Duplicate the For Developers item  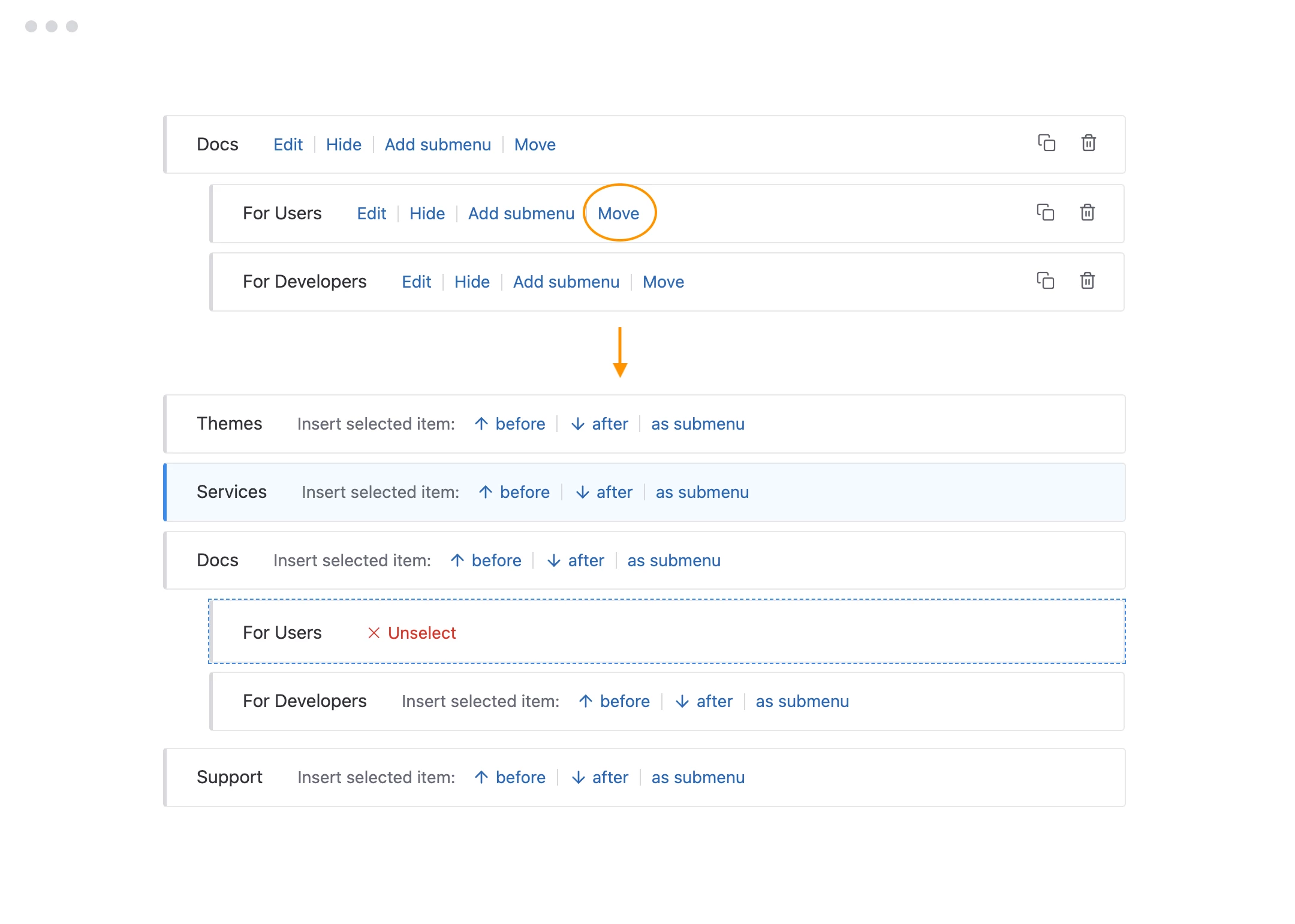click(x=1045, y=281)
